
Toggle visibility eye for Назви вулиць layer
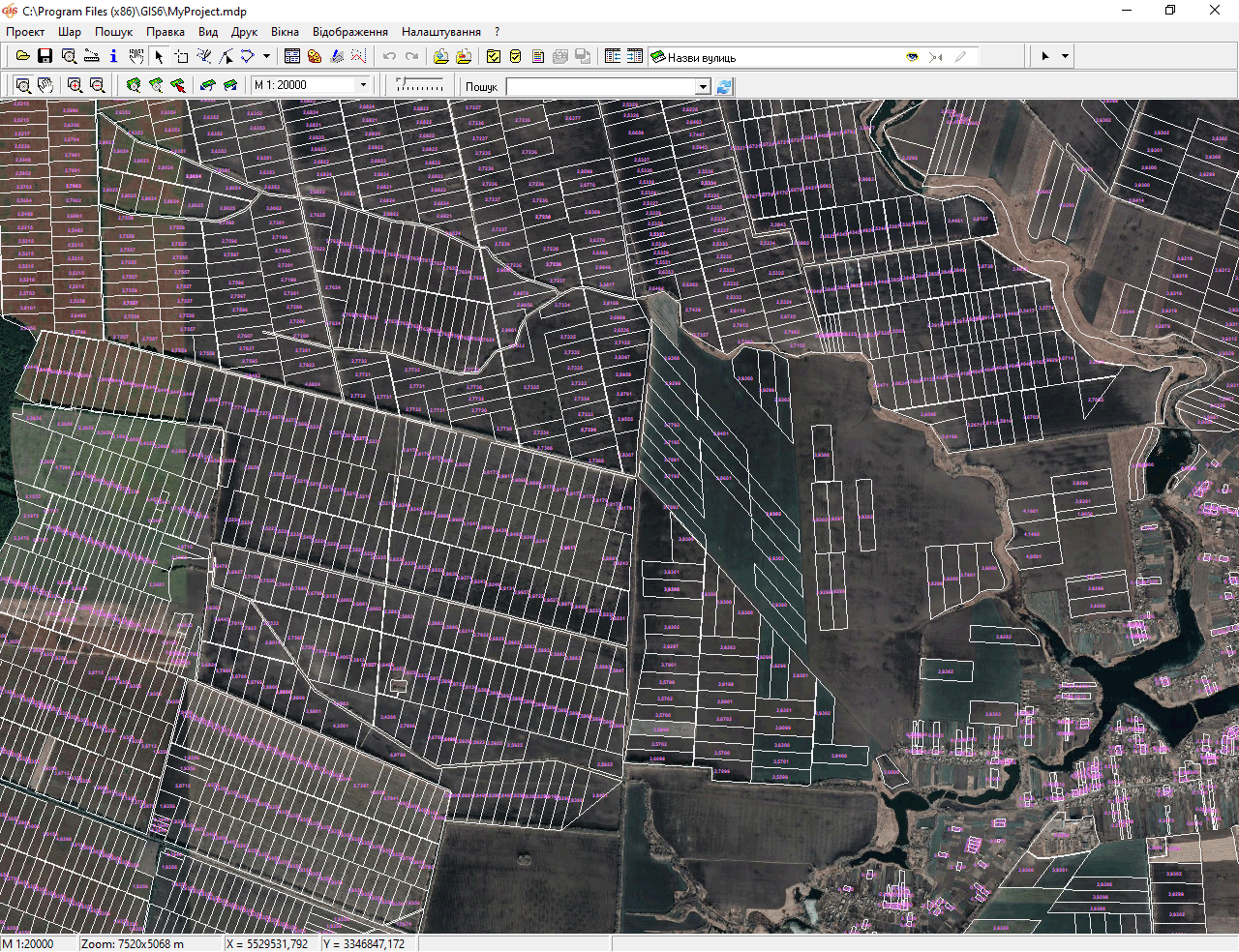(912, 57)
